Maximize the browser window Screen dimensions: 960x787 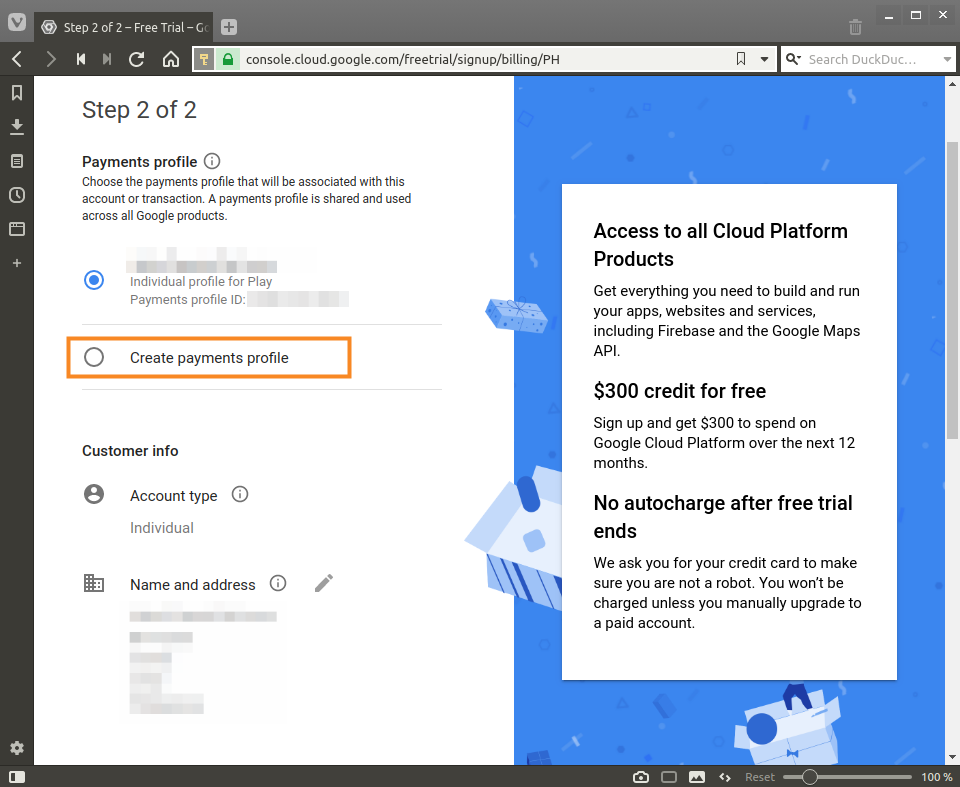(x=916, y=16)
